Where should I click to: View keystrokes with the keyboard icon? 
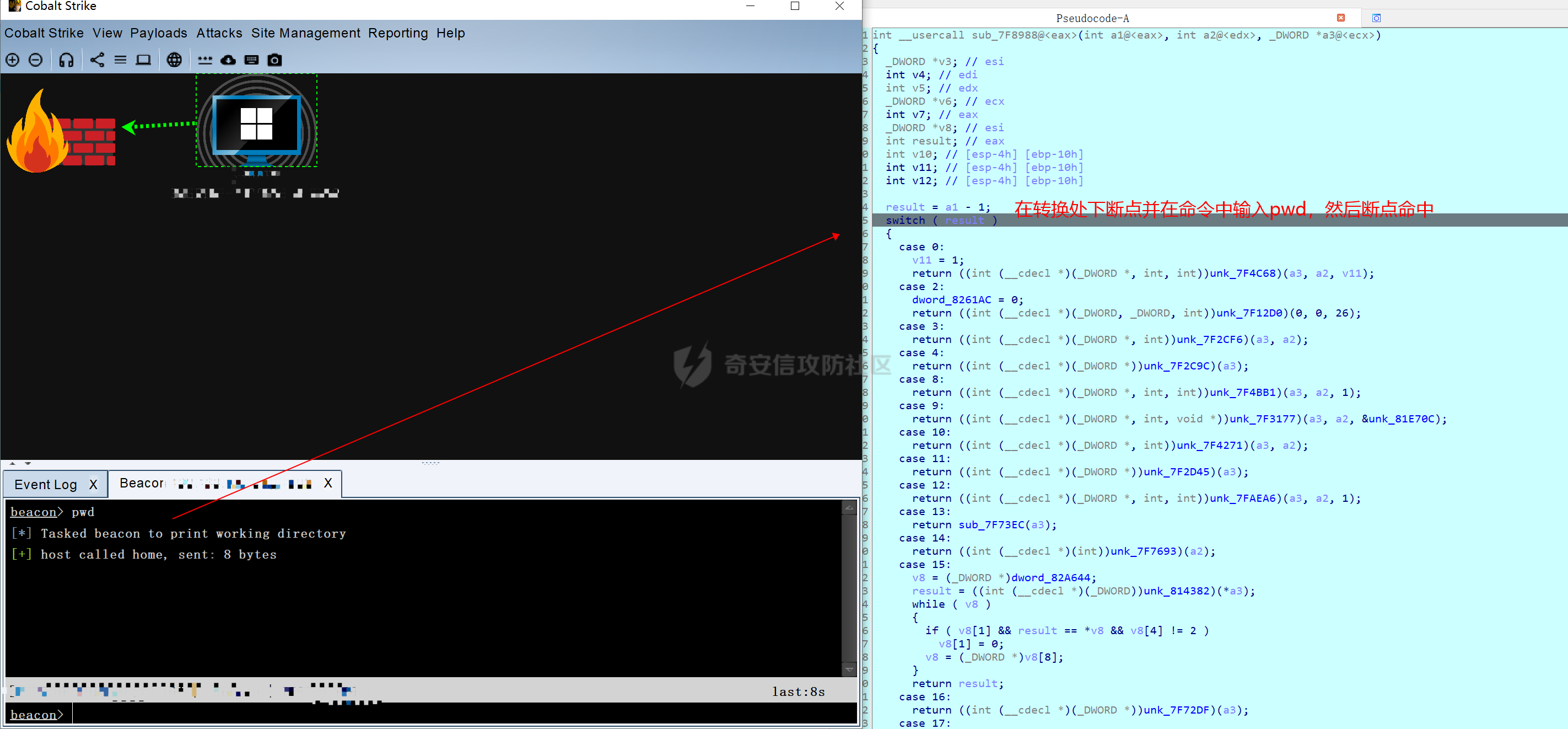251,60
